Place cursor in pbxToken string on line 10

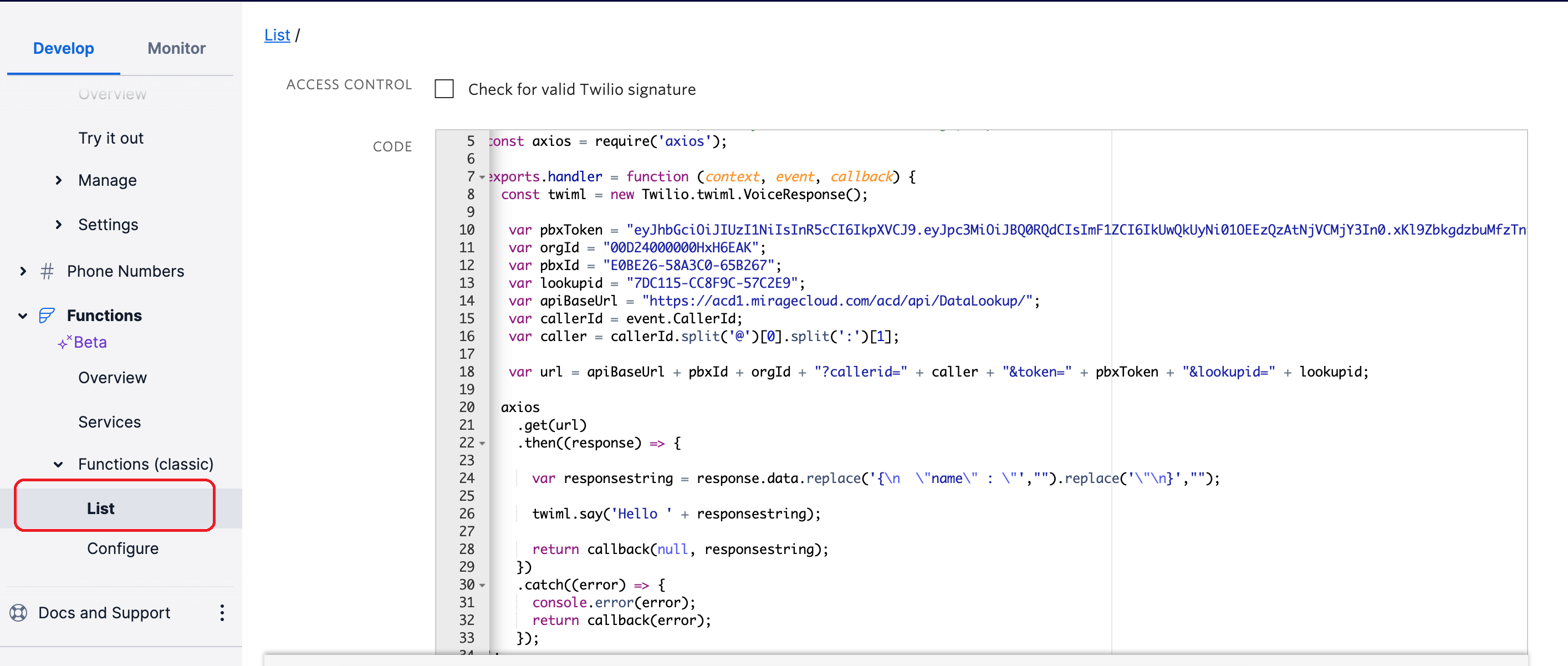tap(1076, 230)
